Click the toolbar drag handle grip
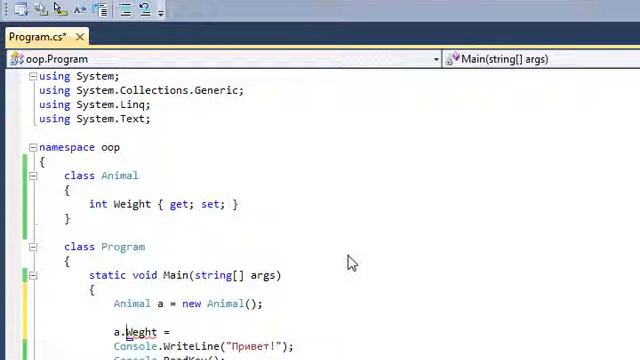 (6, 9)
